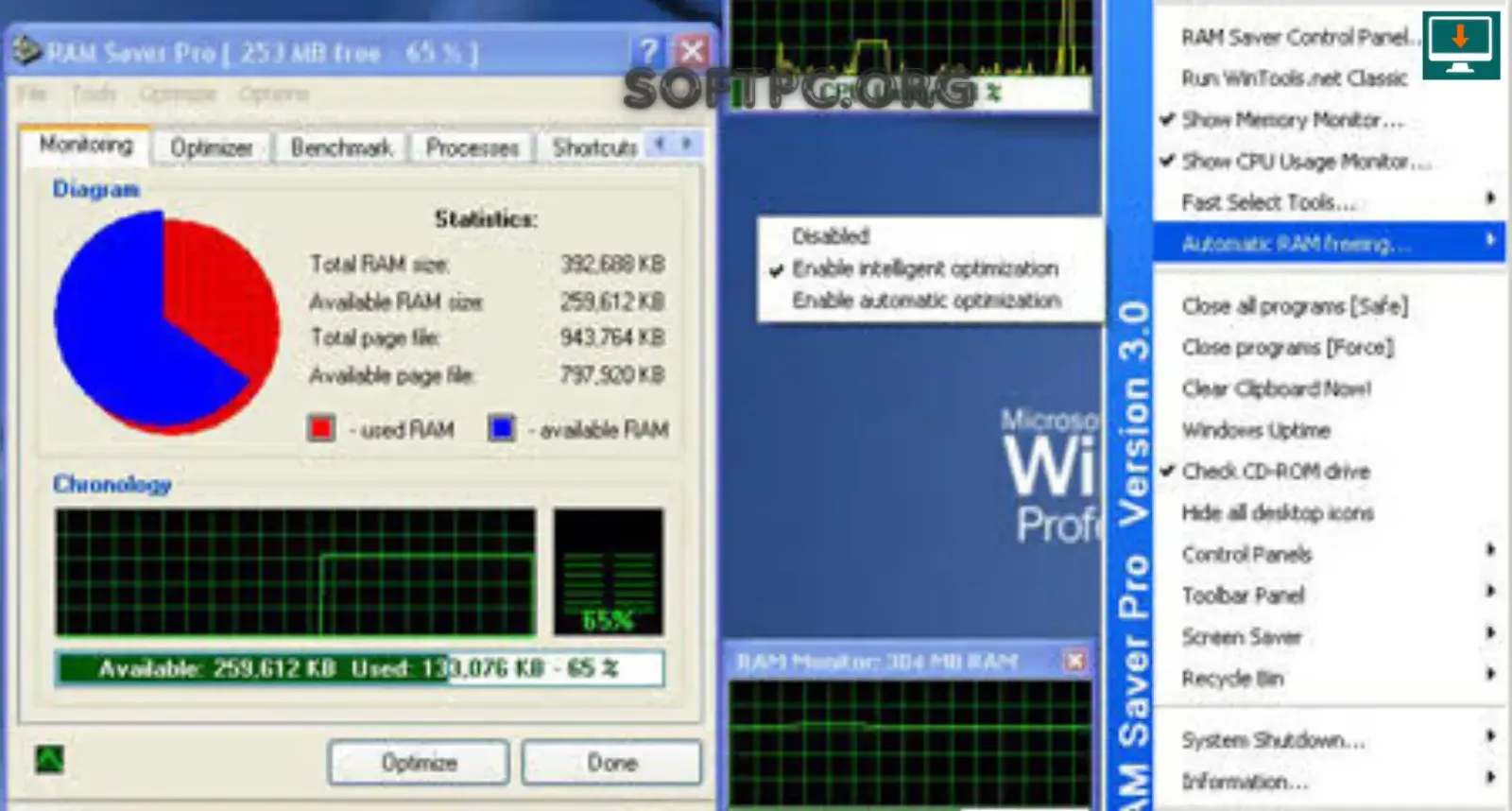Expand the Information submenu
The image size is (1512, 811).
pos(1329,782)
